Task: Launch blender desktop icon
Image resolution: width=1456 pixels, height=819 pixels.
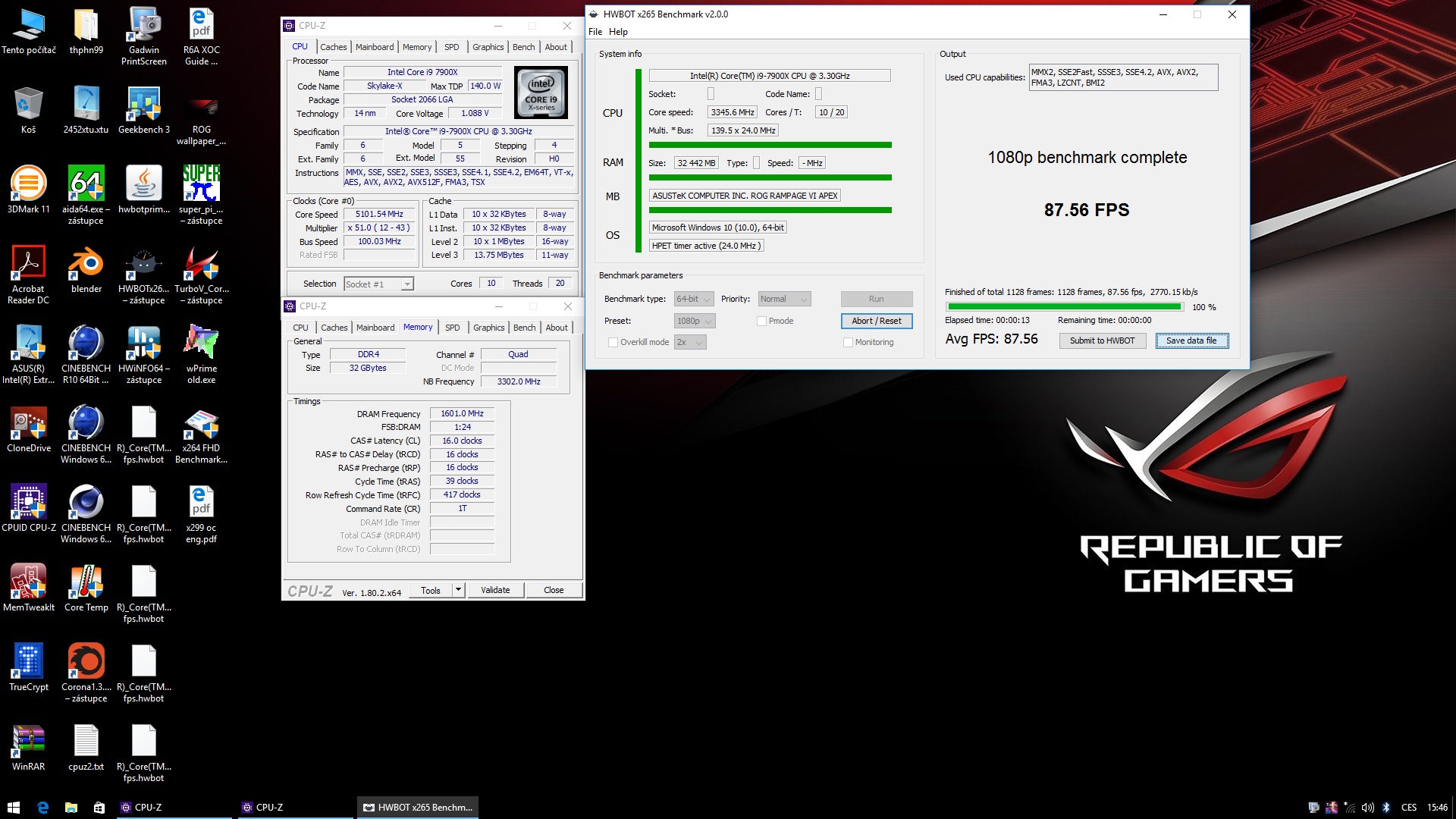Action: point(86,269)
